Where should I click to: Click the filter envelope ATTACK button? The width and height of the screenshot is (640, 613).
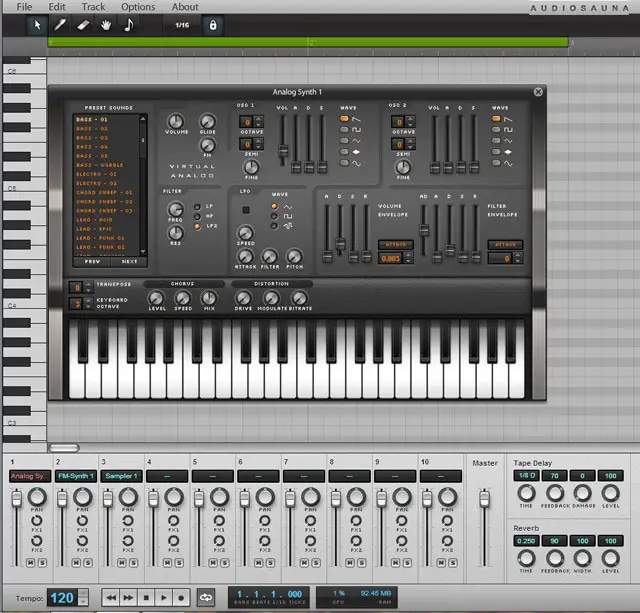pos(505,244)
